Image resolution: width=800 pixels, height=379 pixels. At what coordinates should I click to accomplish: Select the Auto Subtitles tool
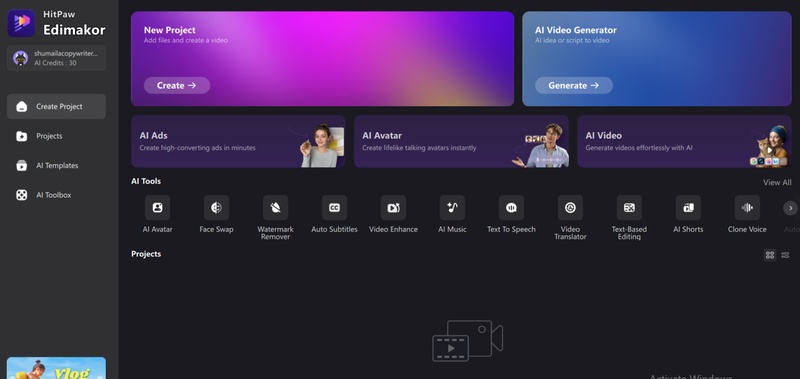pyautogui.click(x=334, y=208)
